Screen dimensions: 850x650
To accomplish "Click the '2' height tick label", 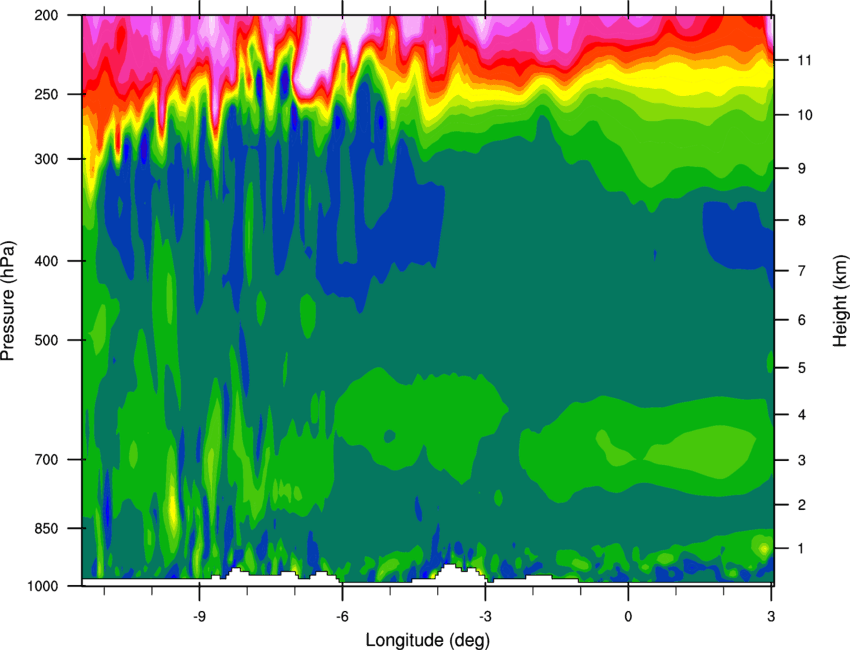I will pos(802,505).
